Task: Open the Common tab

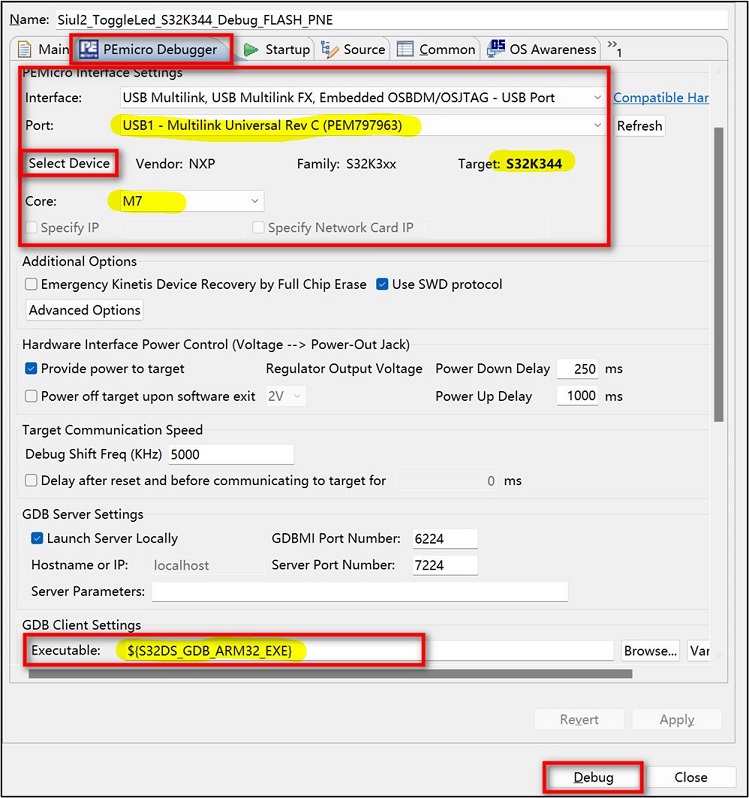Action: 436,49
